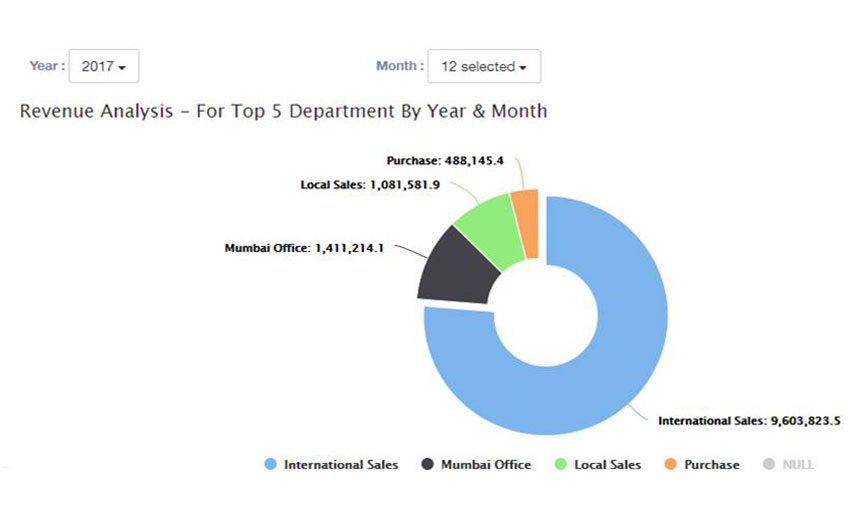Open the Year 2017 dropdown
This screenshot has height=517, width=857.
click(103, 67)
